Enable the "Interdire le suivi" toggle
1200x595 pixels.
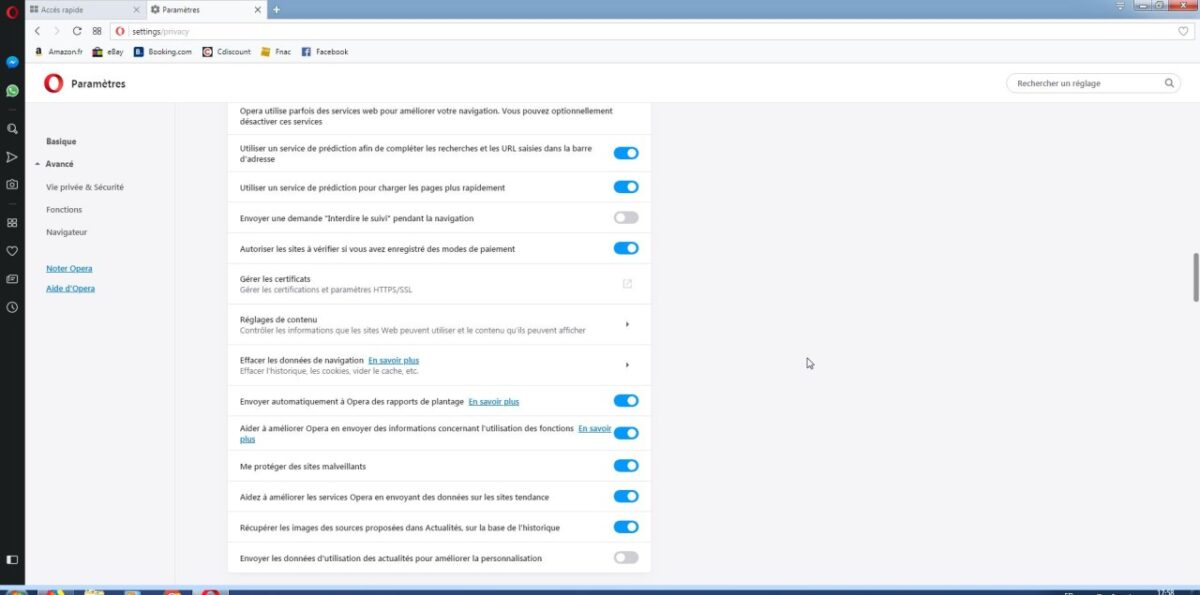(626, 217)
